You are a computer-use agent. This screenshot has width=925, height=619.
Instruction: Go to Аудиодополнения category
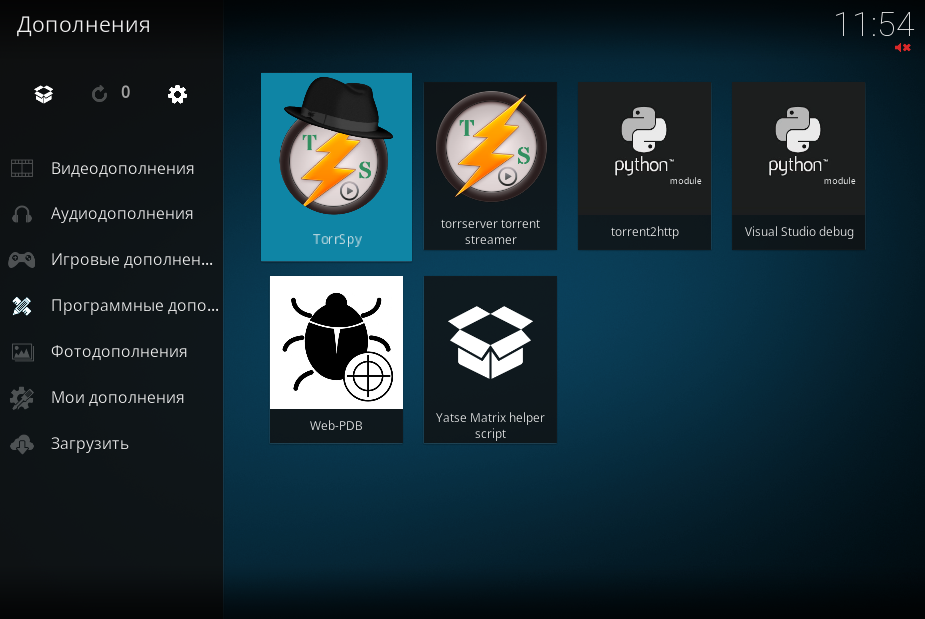[x=122, y=214]
